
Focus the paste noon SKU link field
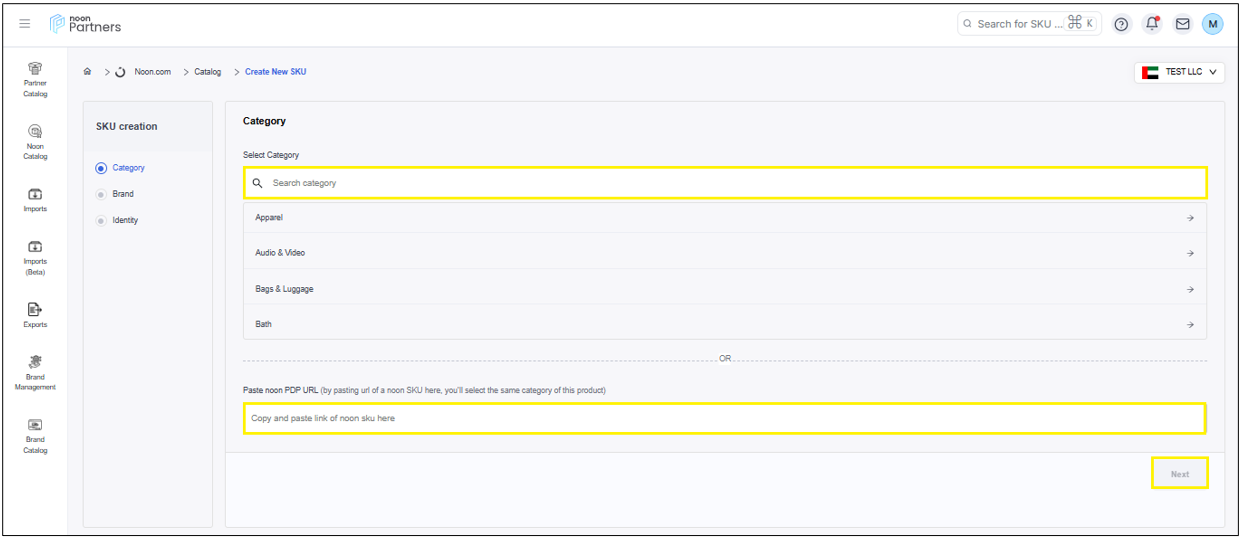pos(725,418)
